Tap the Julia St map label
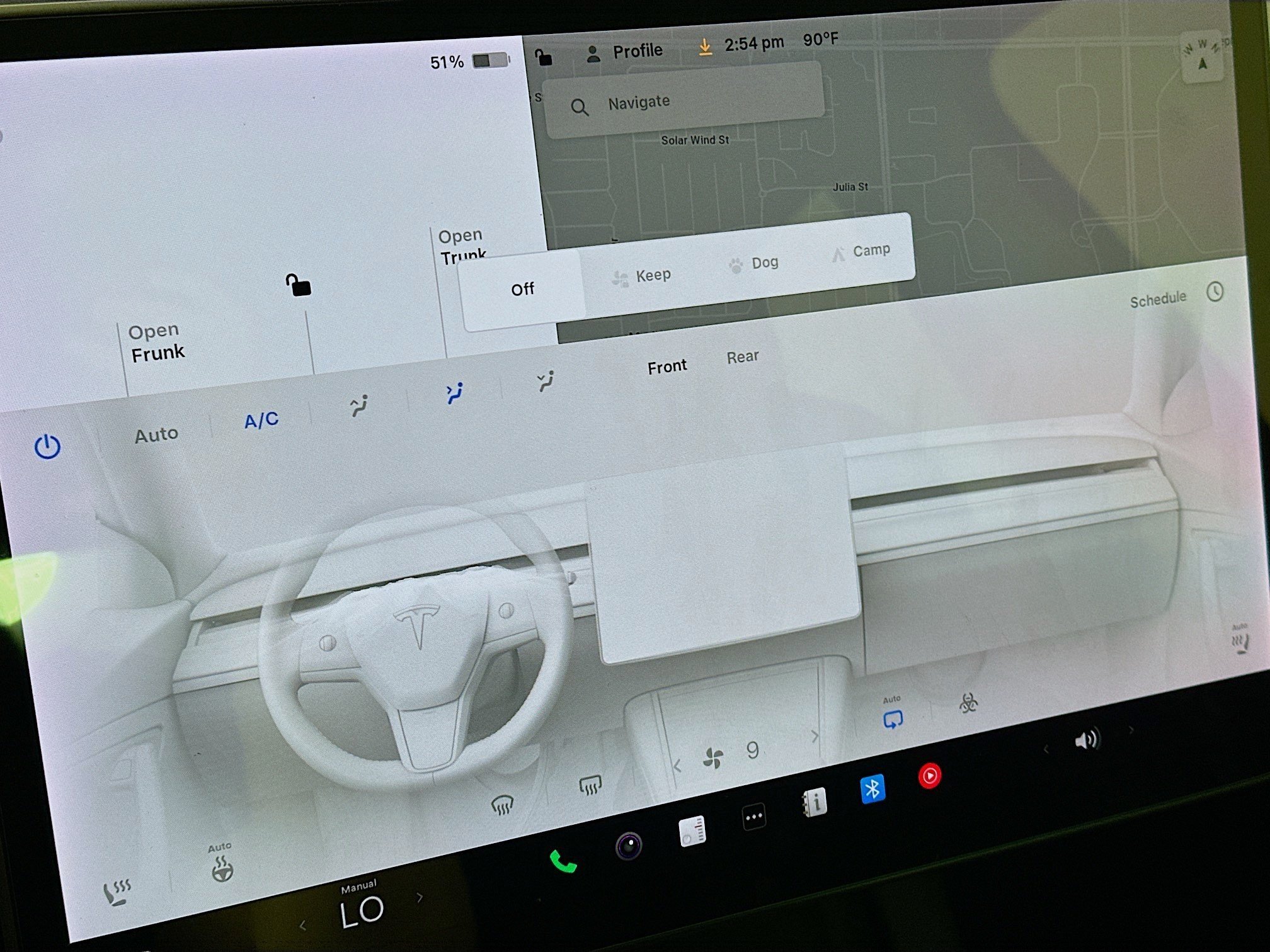Viewport: 1270px width, 952px height. [x=850, y=187]
